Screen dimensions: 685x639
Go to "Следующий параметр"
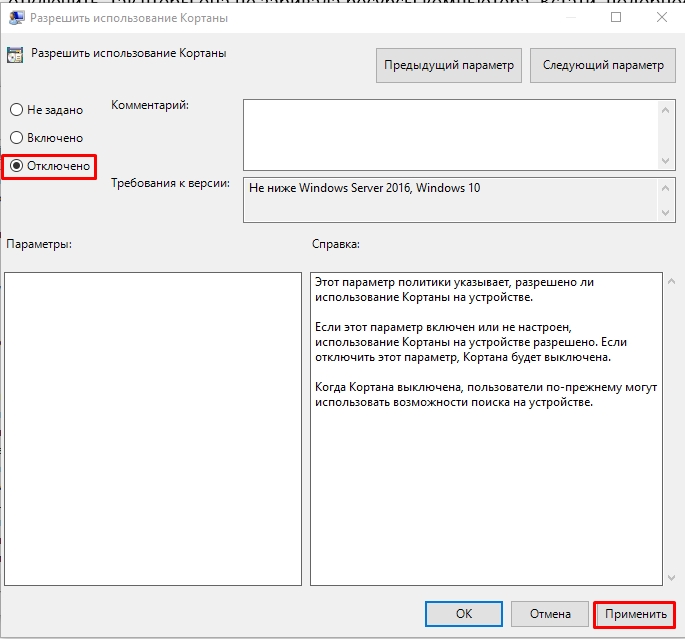pos(603,65)
